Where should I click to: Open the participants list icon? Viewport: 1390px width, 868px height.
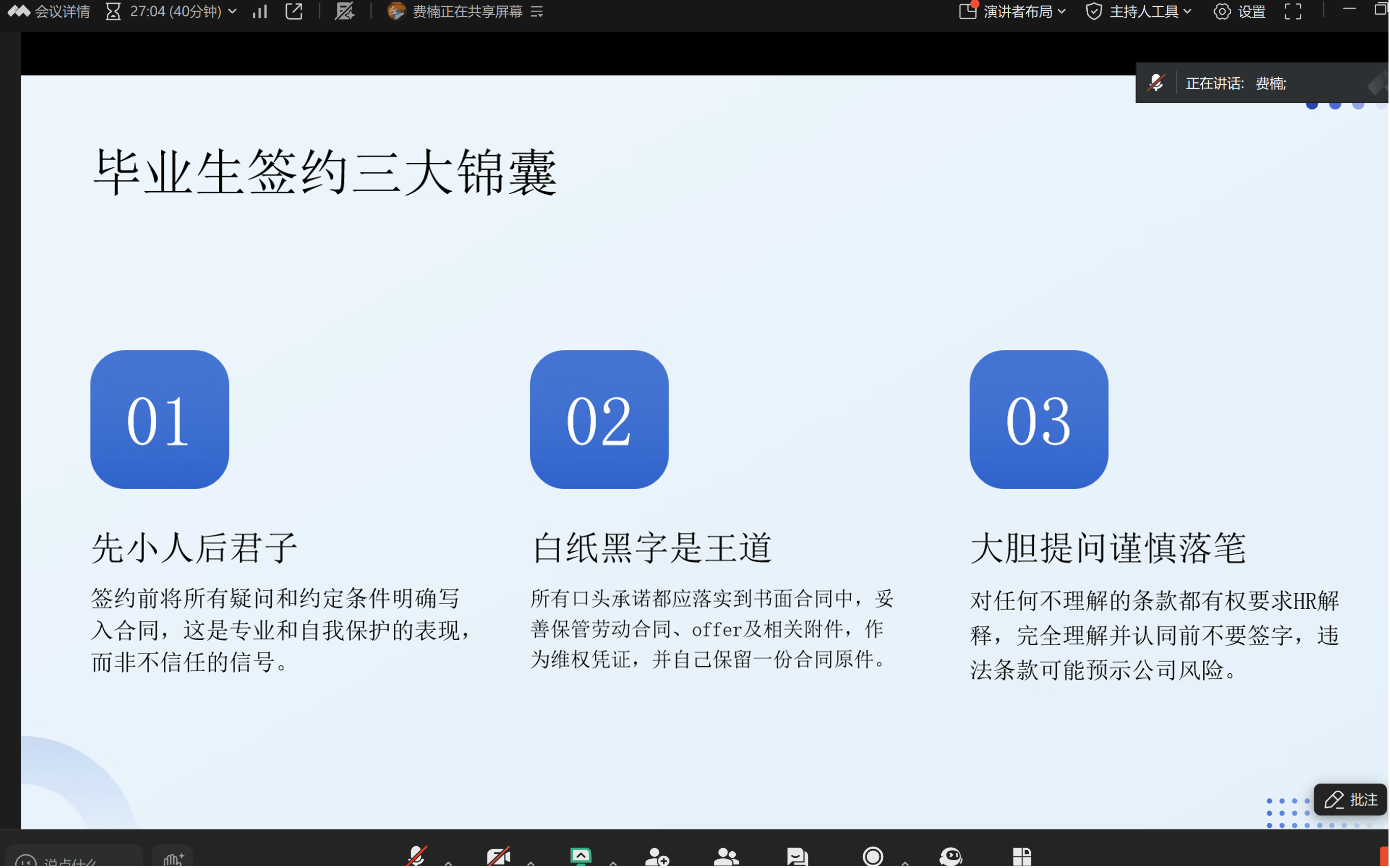pos(726,857)
